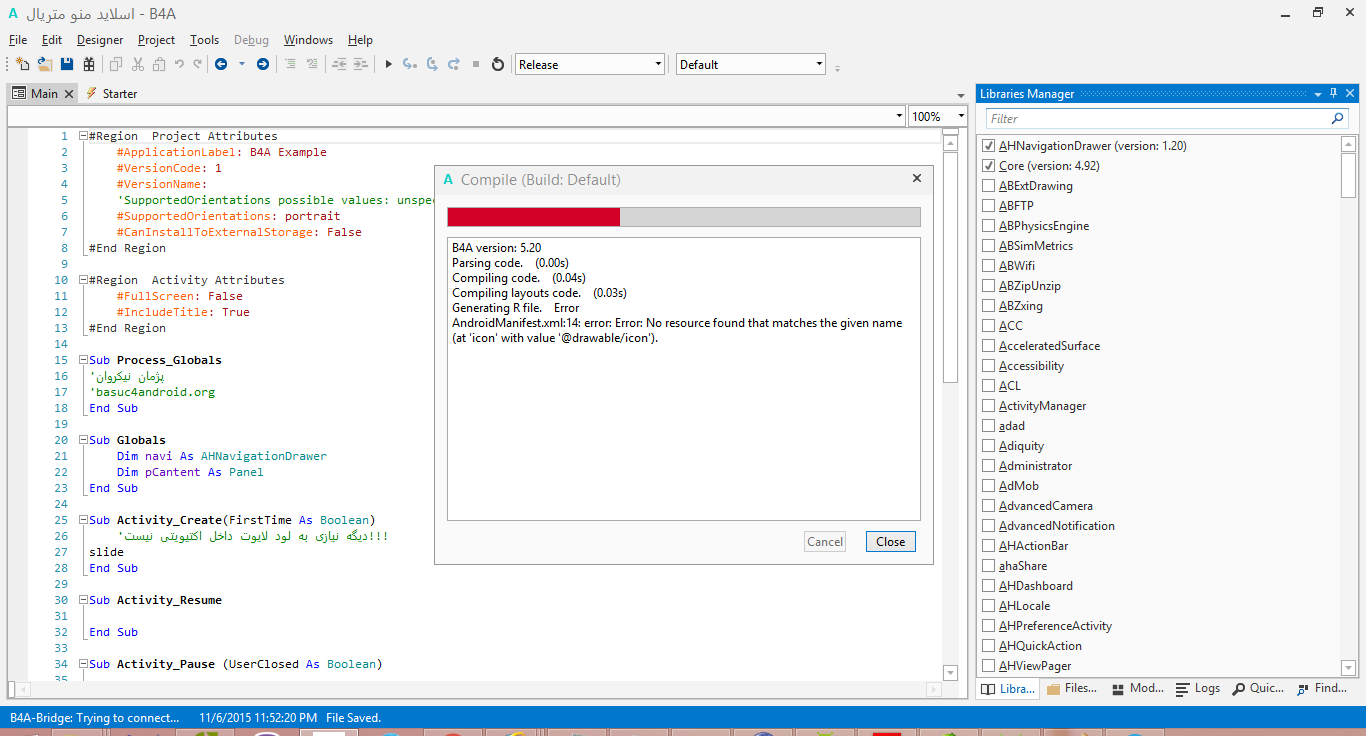
Task: Open the Designer menu
Action: tap(100, 40)
